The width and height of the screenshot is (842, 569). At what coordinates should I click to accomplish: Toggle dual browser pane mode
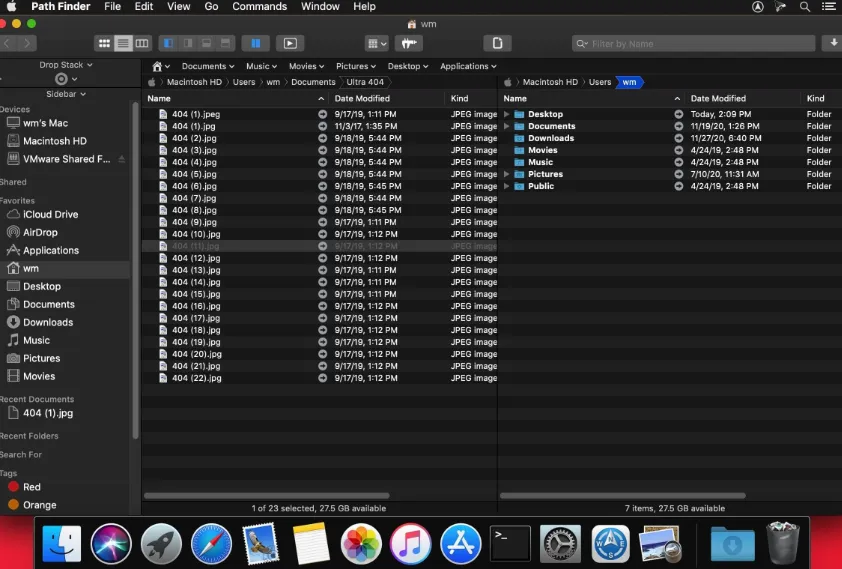coord(256,43)
